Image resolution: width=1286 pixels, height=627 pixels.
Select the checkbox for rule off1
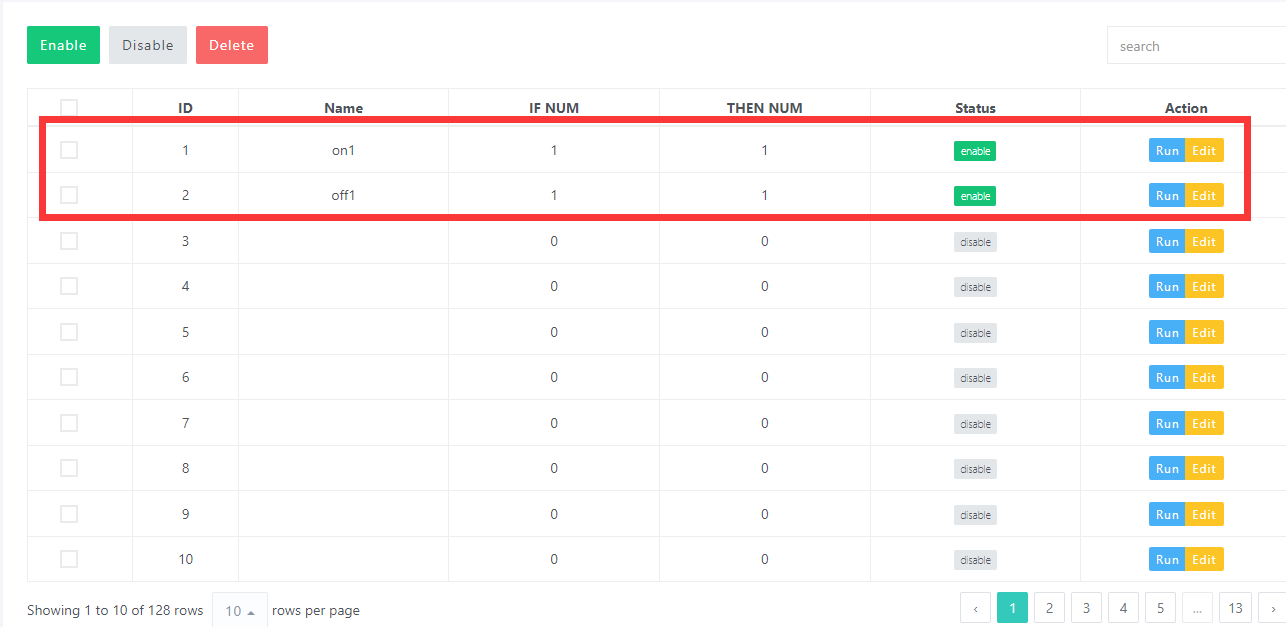click(x=69, y=195)
